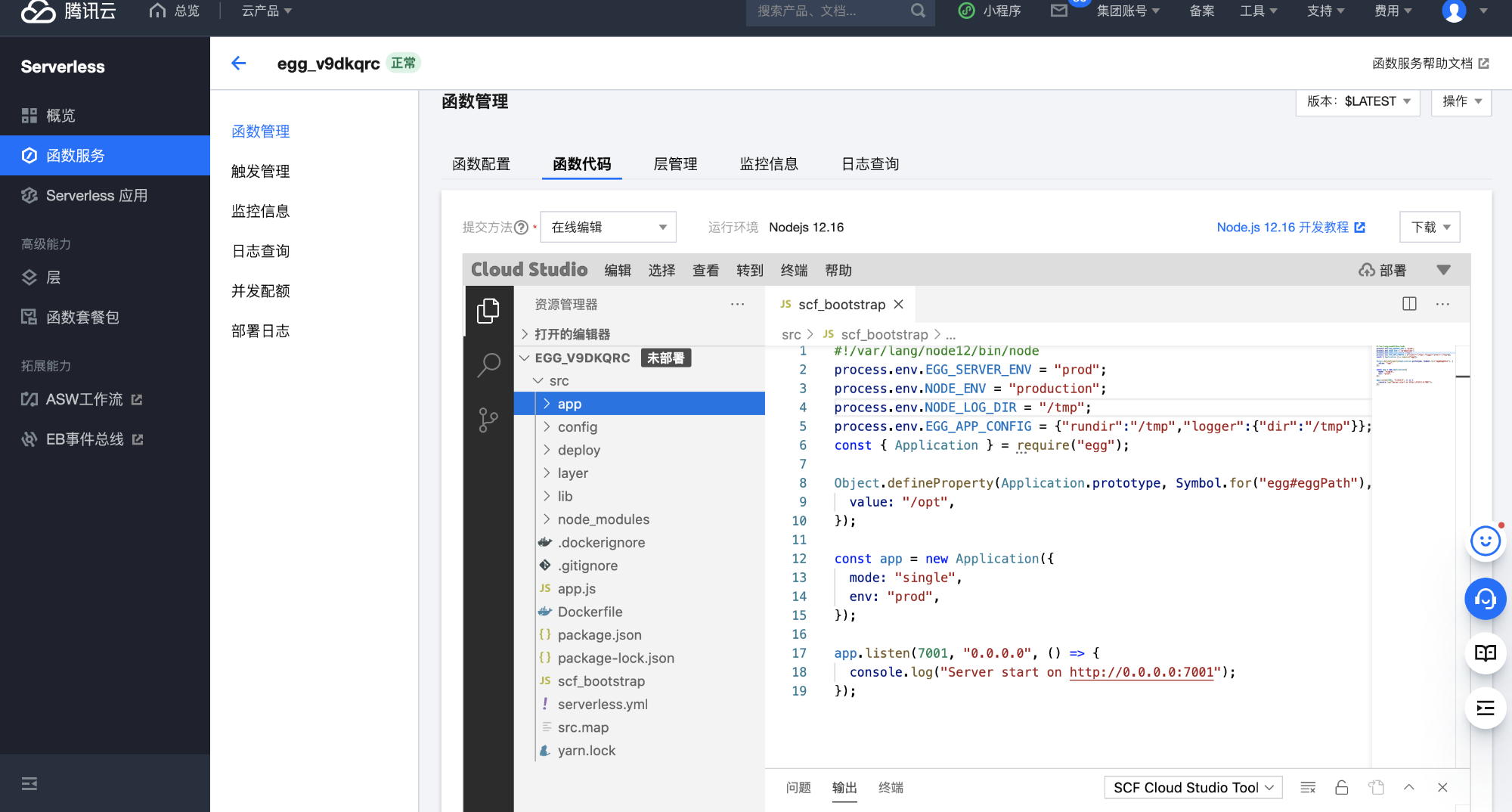Screen dimensions: 1512x812
Task: Close the scf_bootstrap editor tab
Action: click(x=898, y=304)
